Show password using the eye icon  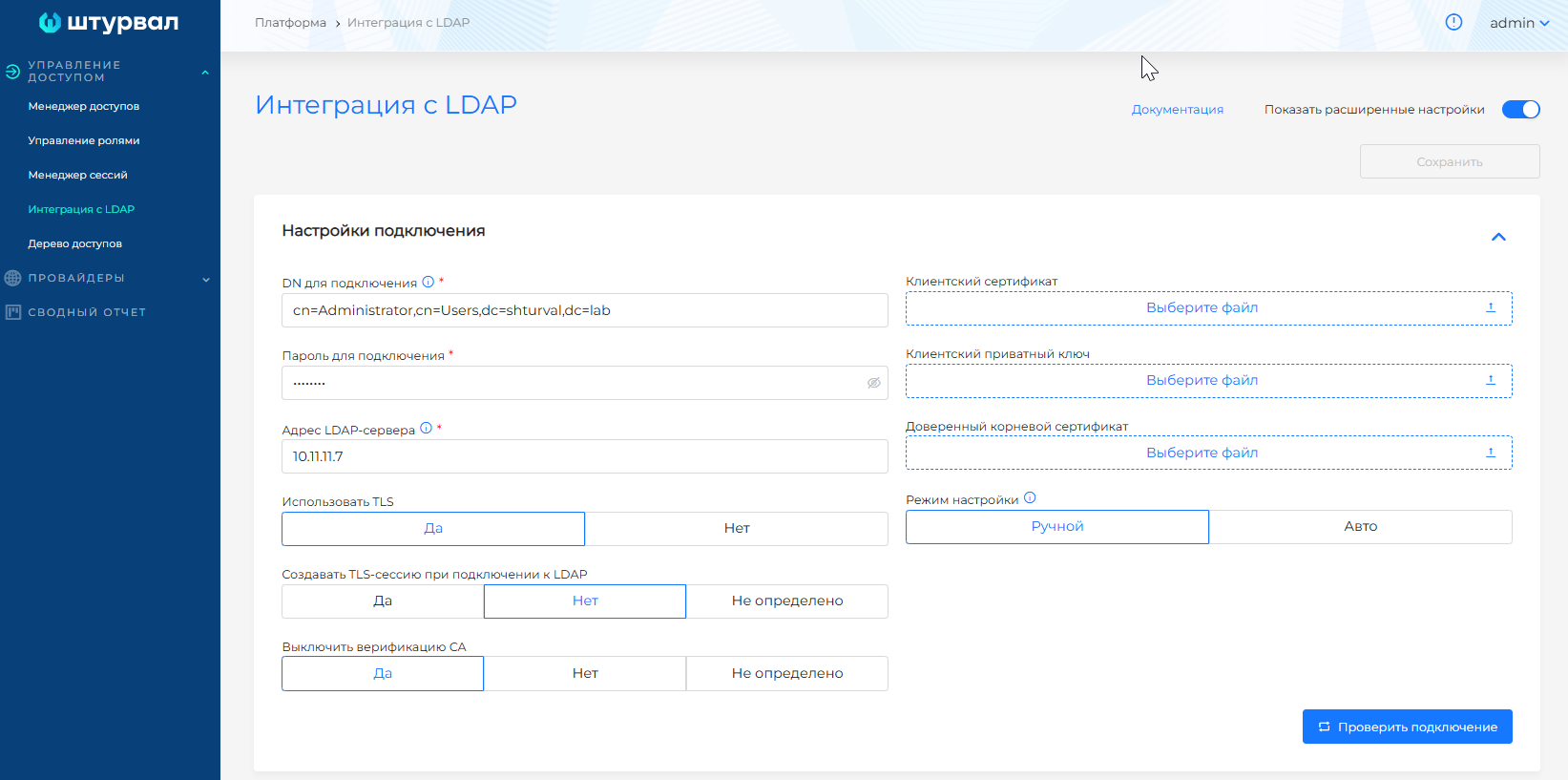pos(873,383)
